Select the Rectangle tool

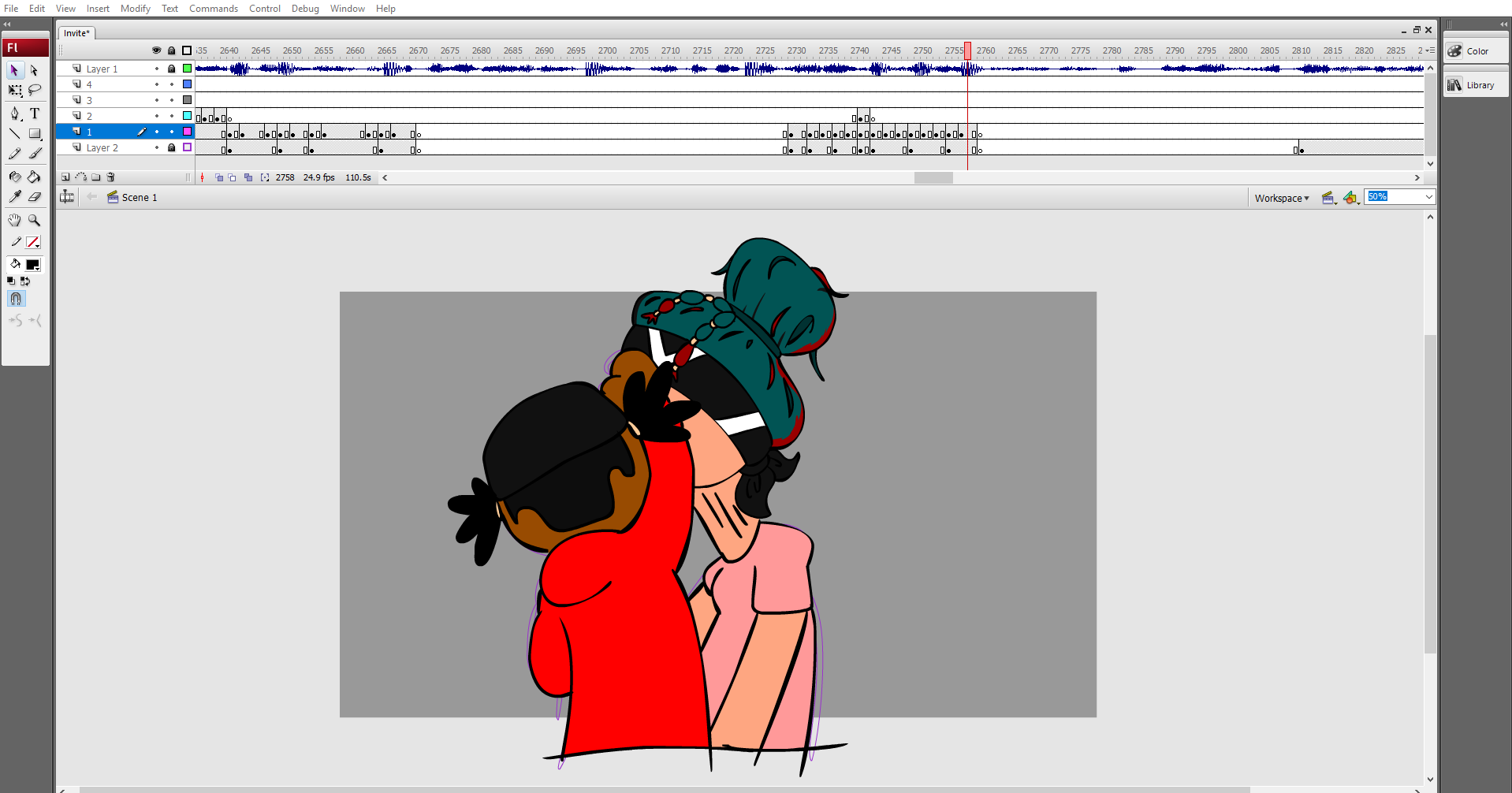click(x=35, y=133)
